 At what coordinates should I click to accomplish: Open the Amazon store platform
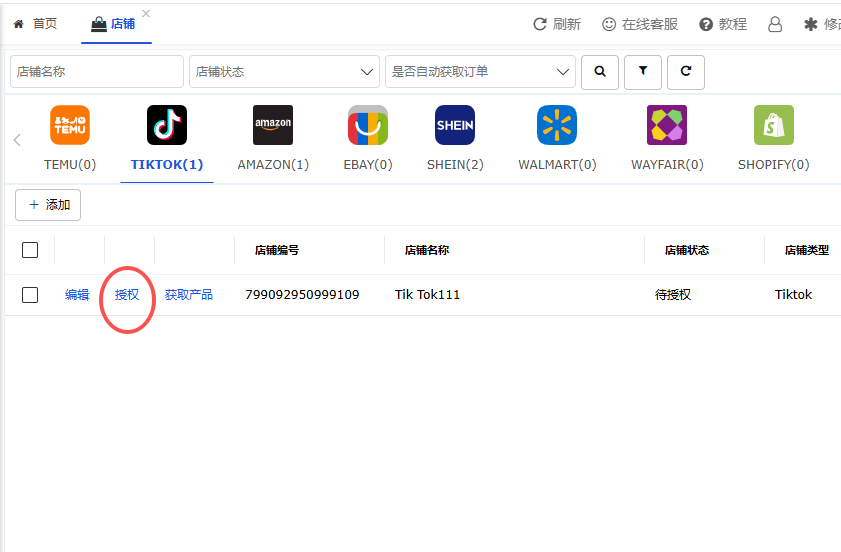(273, 125)
